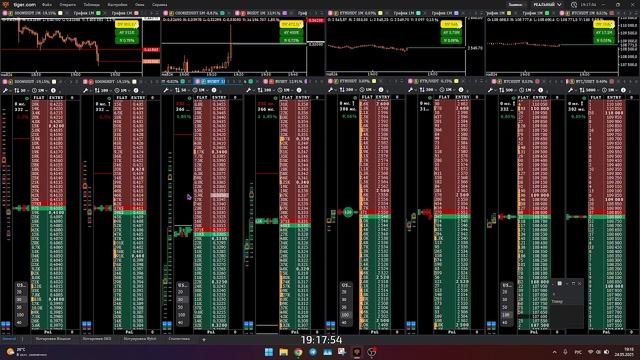Click yellow DV button on ETHUSDT chart
This screenshot has height=360, width=640.
point(451,24)
